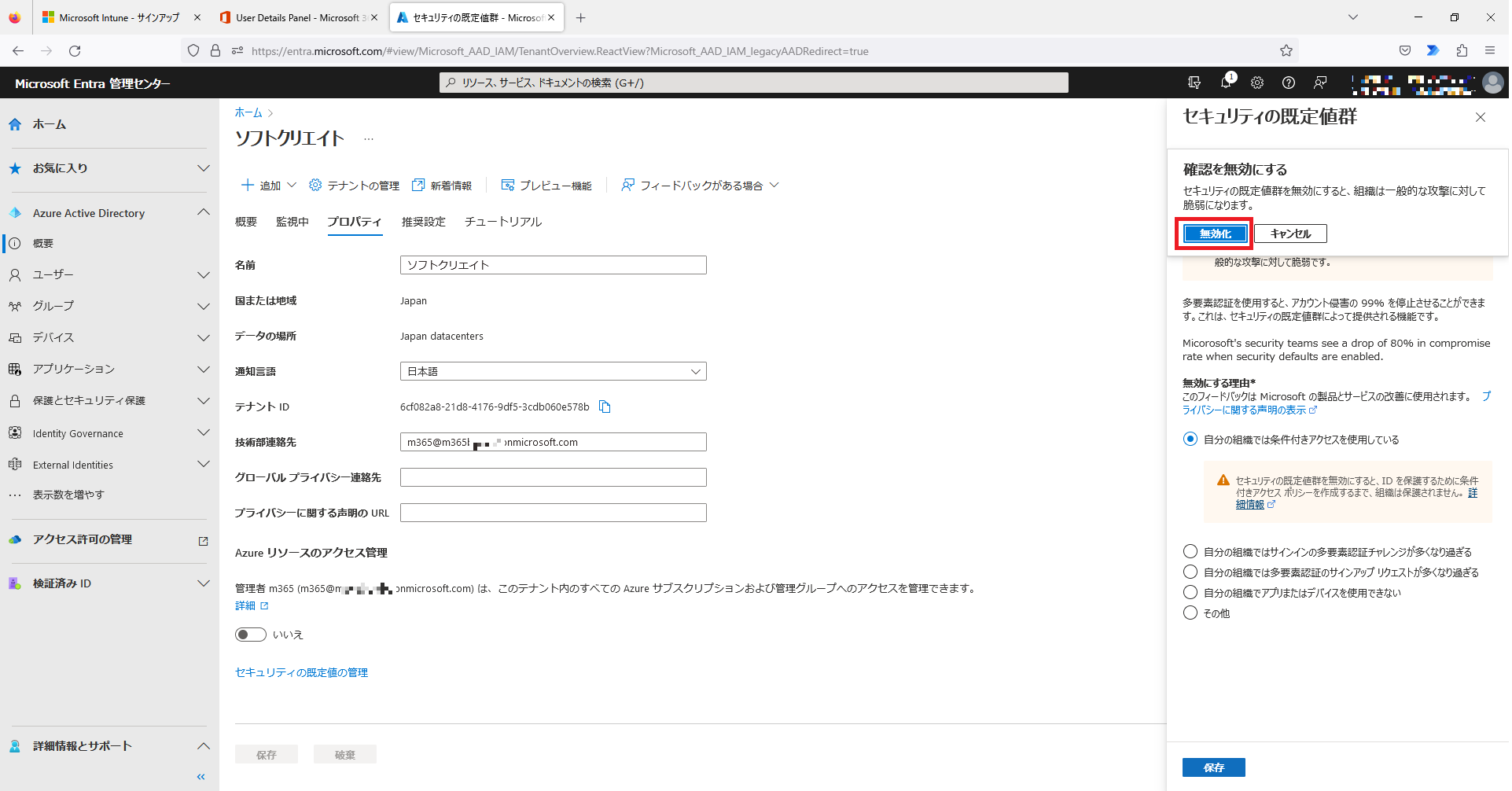Image resolution: width=1512 pixels, height=791 pixels.
Task: Open the 通知言語 dropdown
Action: tap(554, 371)
